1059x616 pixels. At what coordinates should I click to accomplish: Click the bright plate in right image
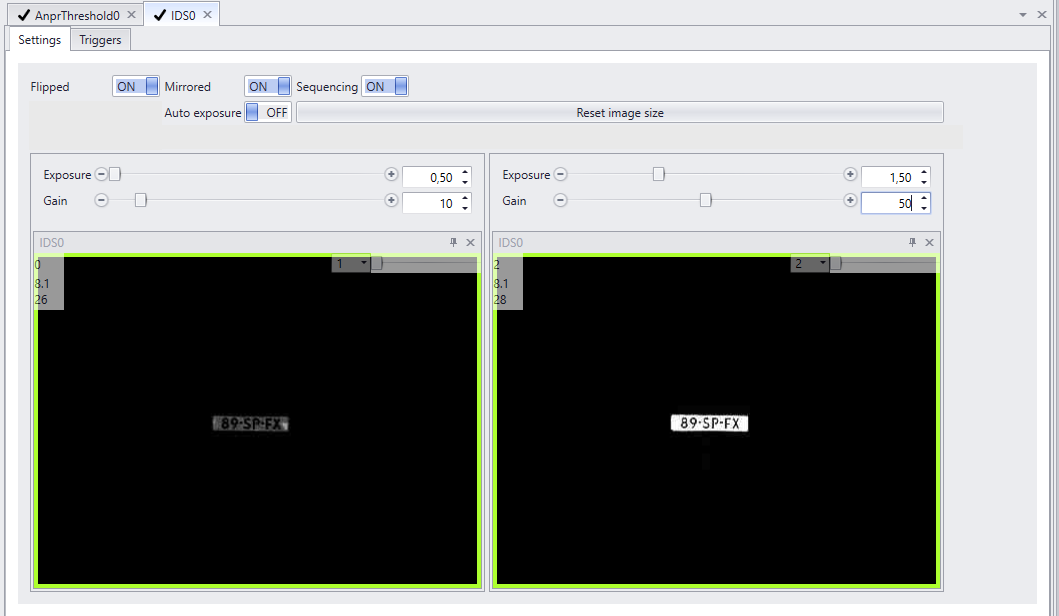pyautogui.click(x=709, y=423)
